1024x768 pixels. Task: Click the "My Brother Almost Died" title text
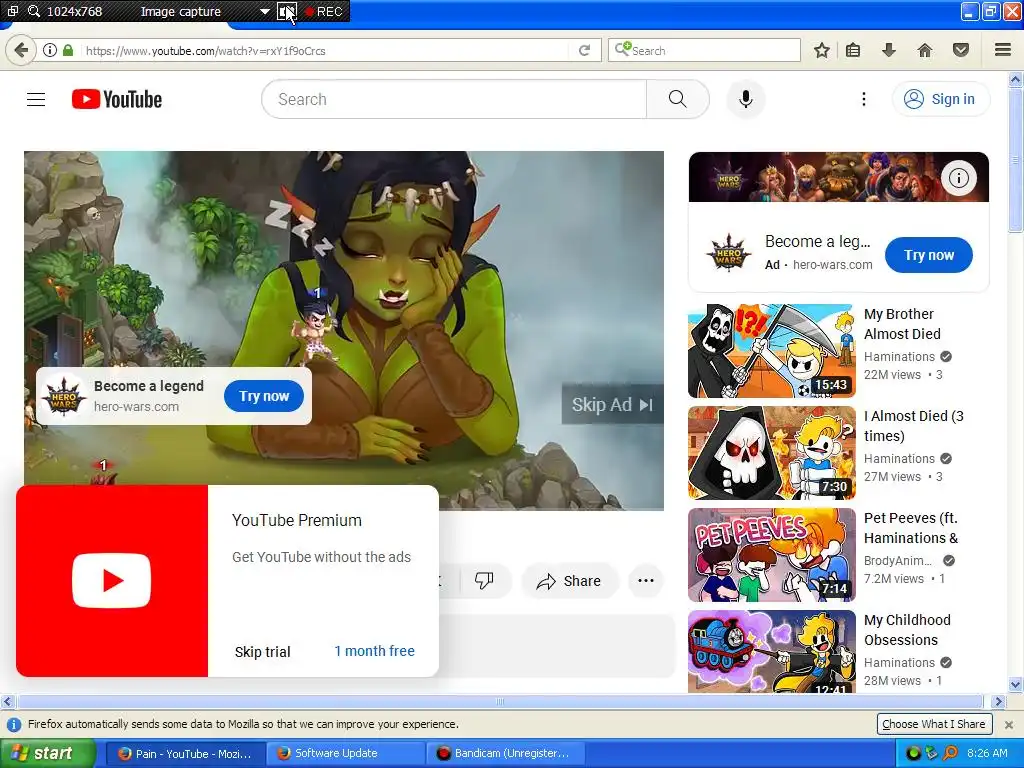pos(903,324)
